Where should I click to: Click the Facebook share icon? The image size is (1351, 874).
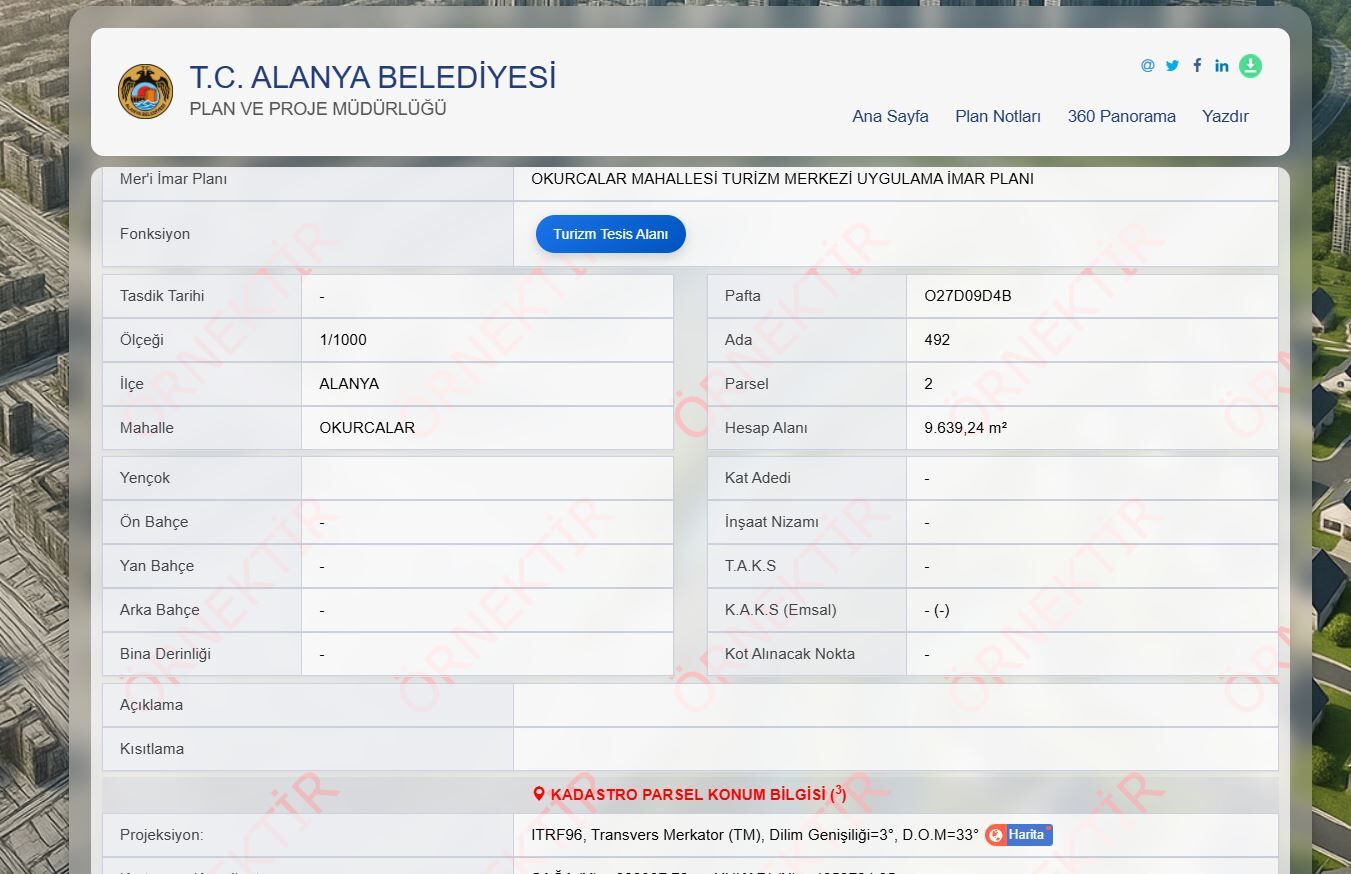[1197, 65]
